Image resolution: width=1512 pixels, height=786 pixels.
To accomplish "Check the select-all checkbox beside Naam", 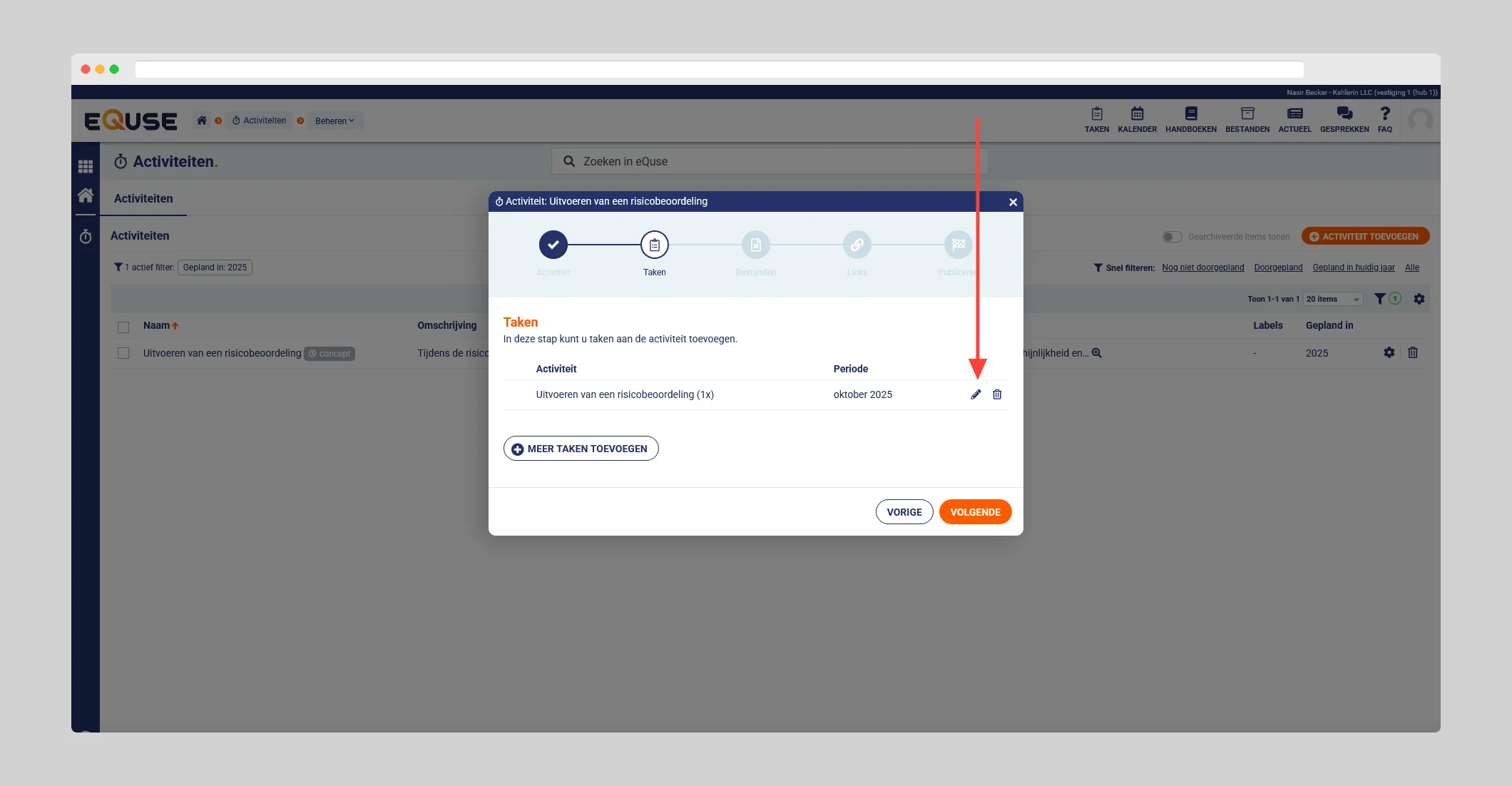I will coord(123,327).
